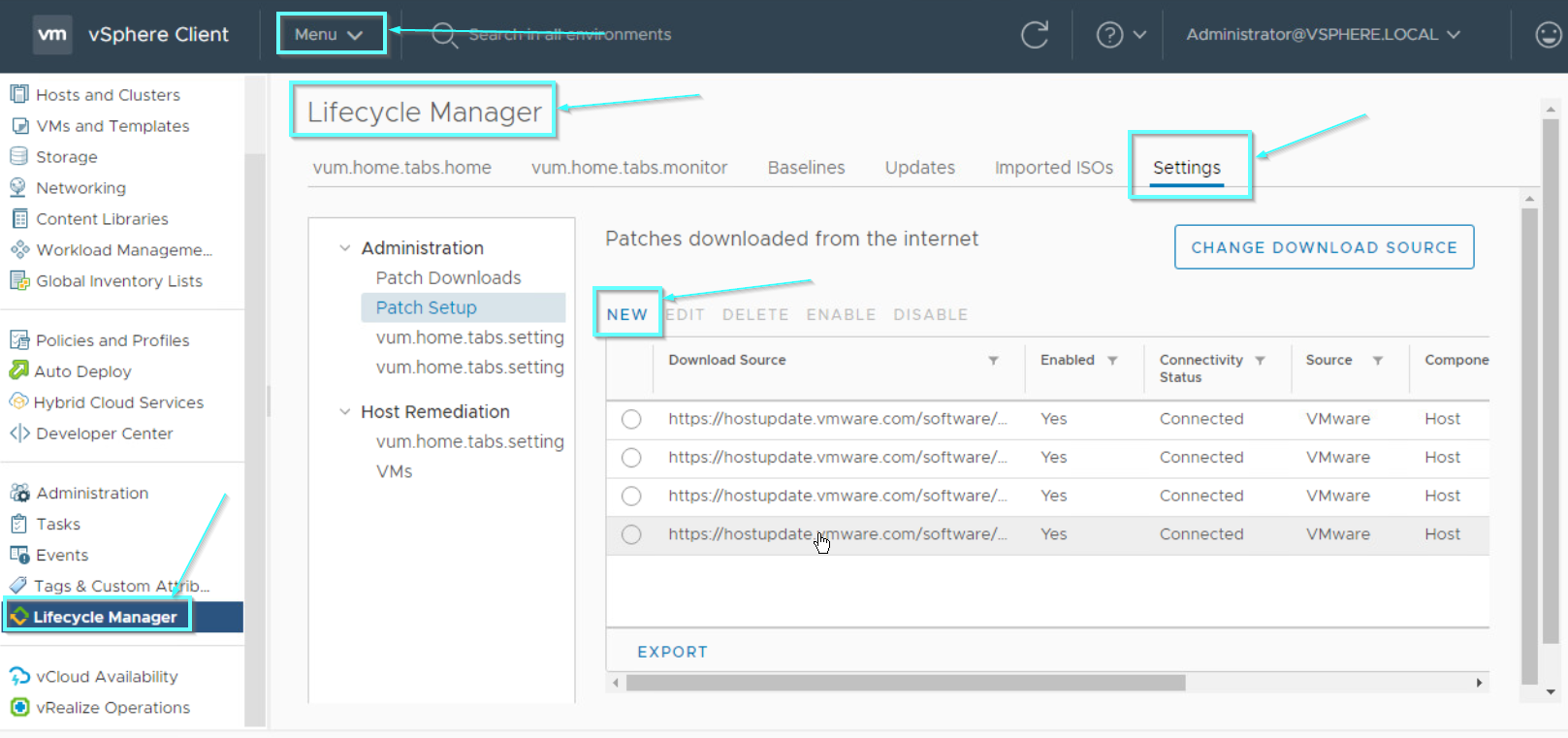Open the Connectivity Status column filter
Viewport: 1568px width, 738px height.
pos(1260,361)
